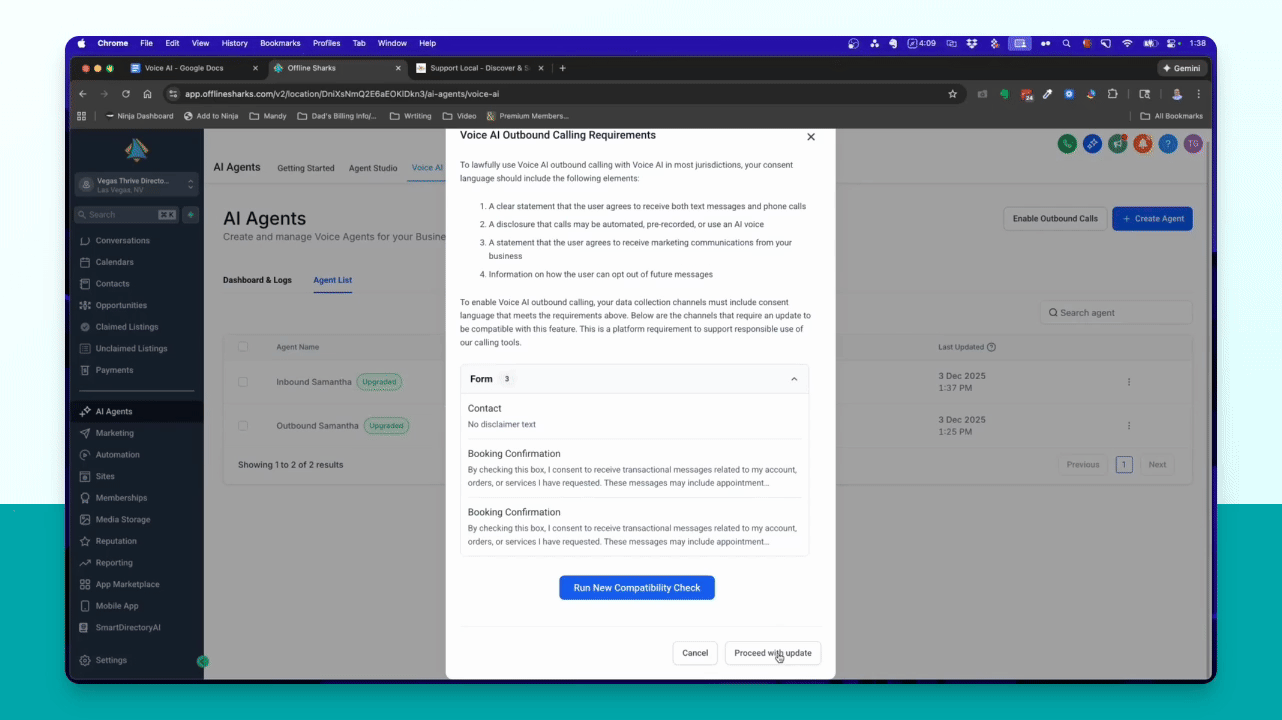Click the blue help question icon
Image resolution: width=1282 pixels, height=720 pixels.
tap(1167, 144)
